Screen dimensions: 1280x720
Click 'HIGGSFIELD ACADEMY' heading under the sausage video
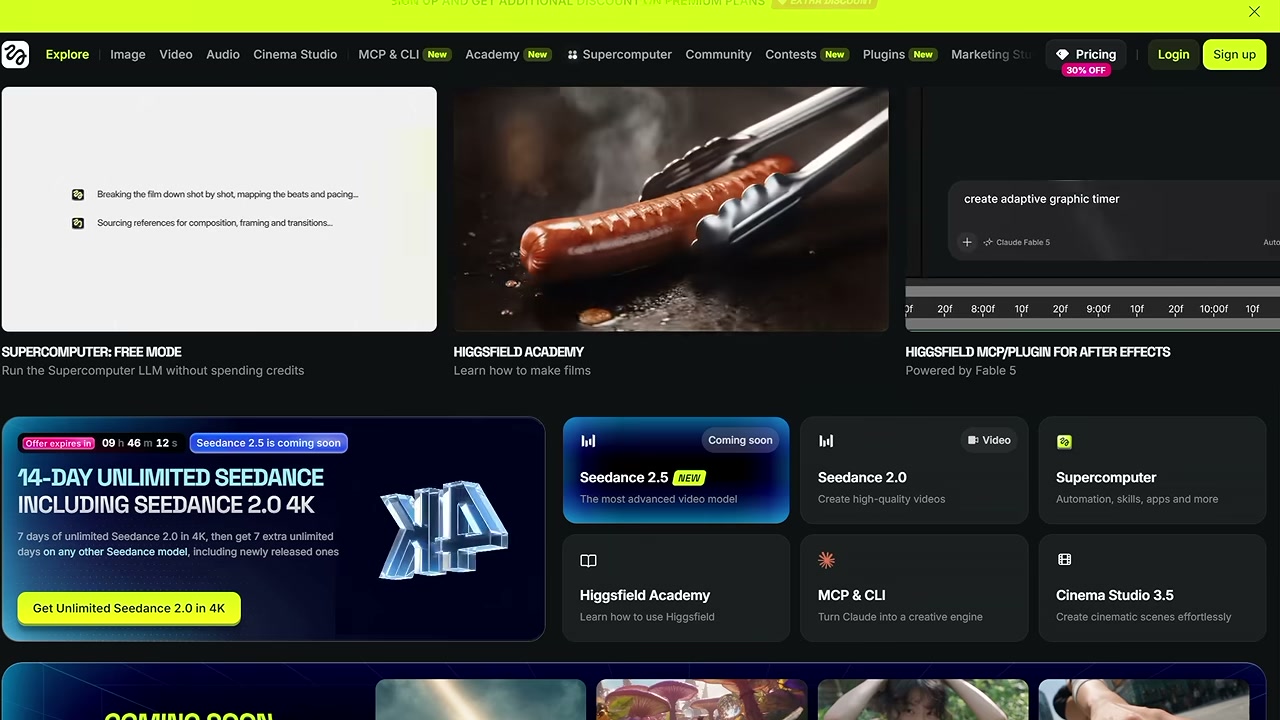click(x=519, y=352)
